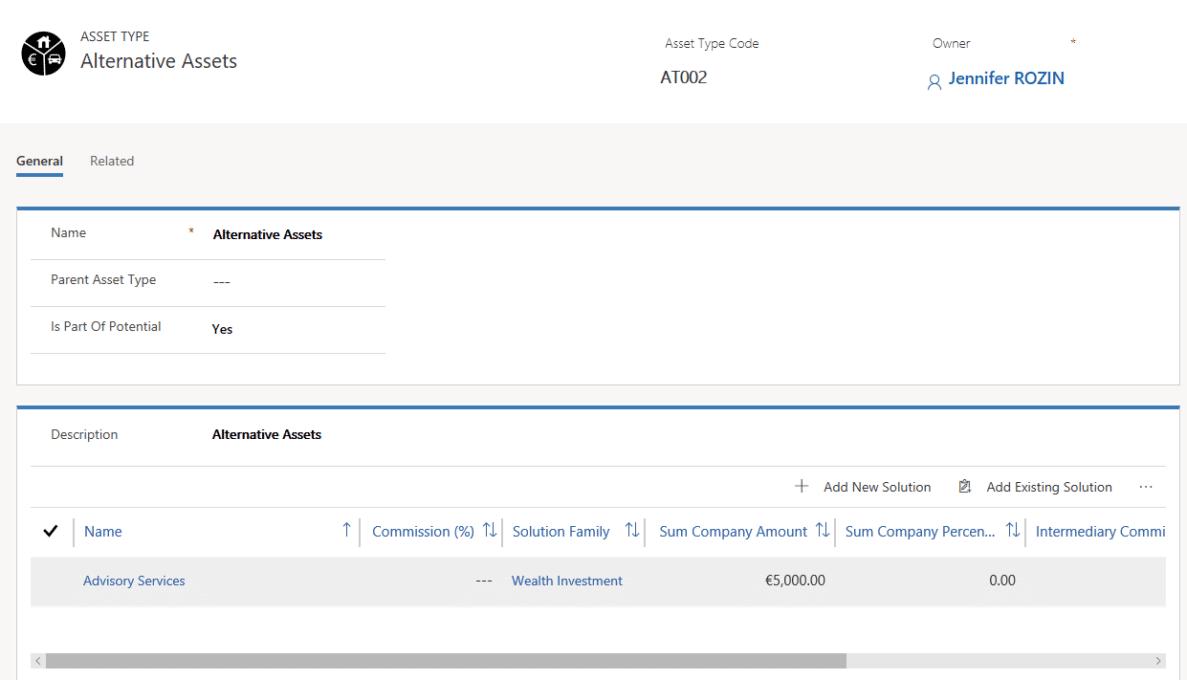The image size is (1187, 680).
Task: Toggle the select-all checkmark in grid header
Action: [x=50, y=531]
